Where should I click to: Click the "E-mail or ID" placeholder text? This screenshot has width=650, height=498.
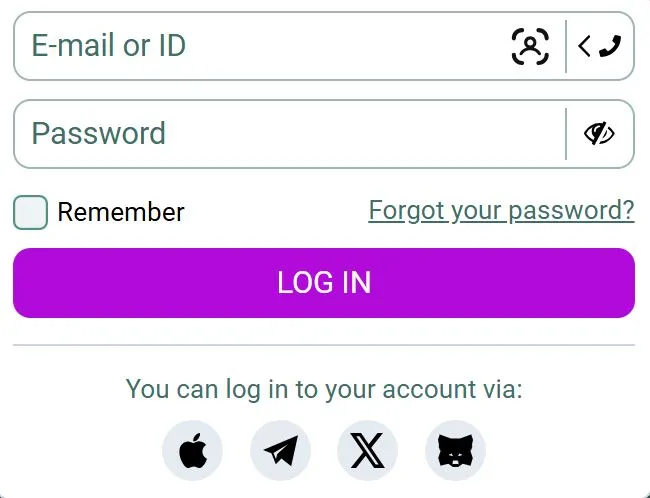109,46
